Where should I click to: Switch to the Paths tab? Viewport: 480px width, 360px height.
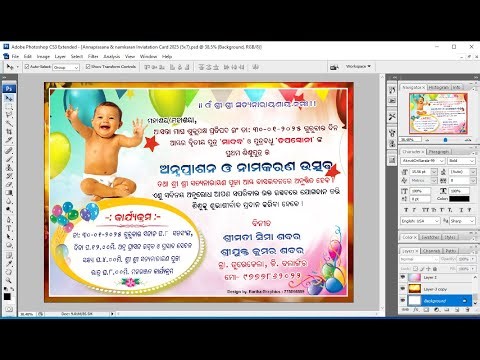tap(450, 251)
